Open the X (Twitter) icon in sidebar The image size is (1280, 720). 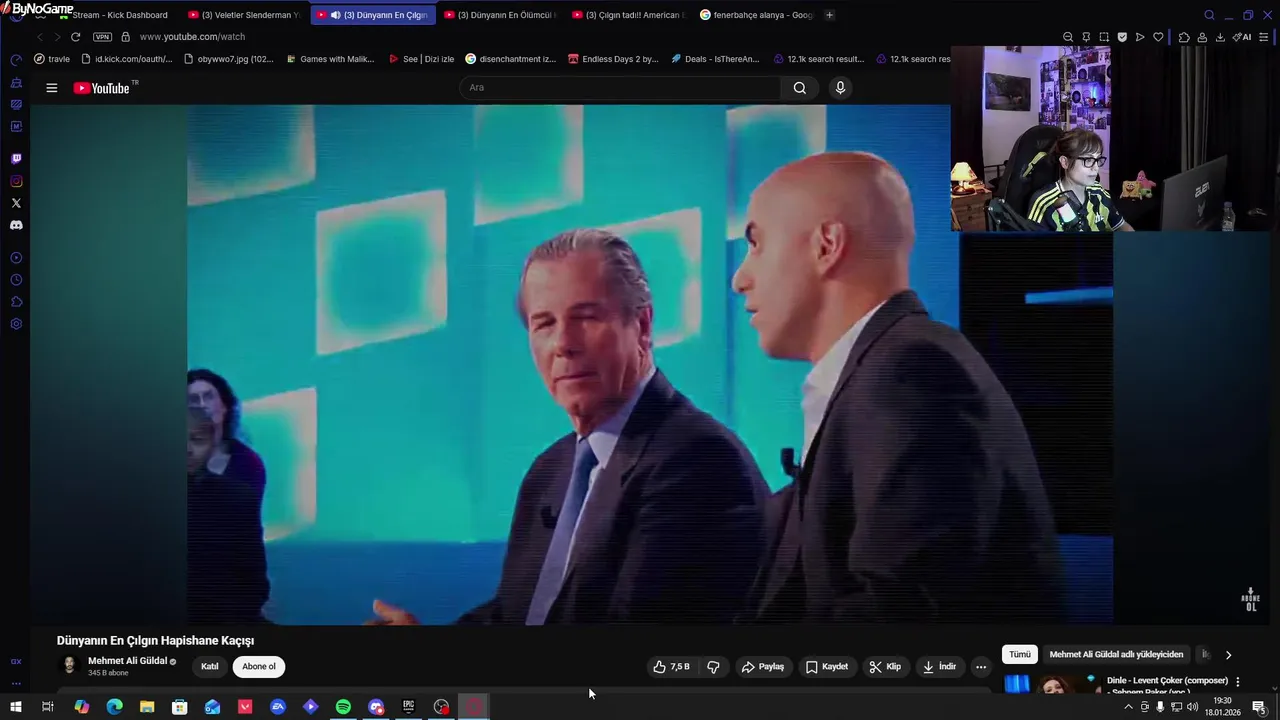[16, 203]
